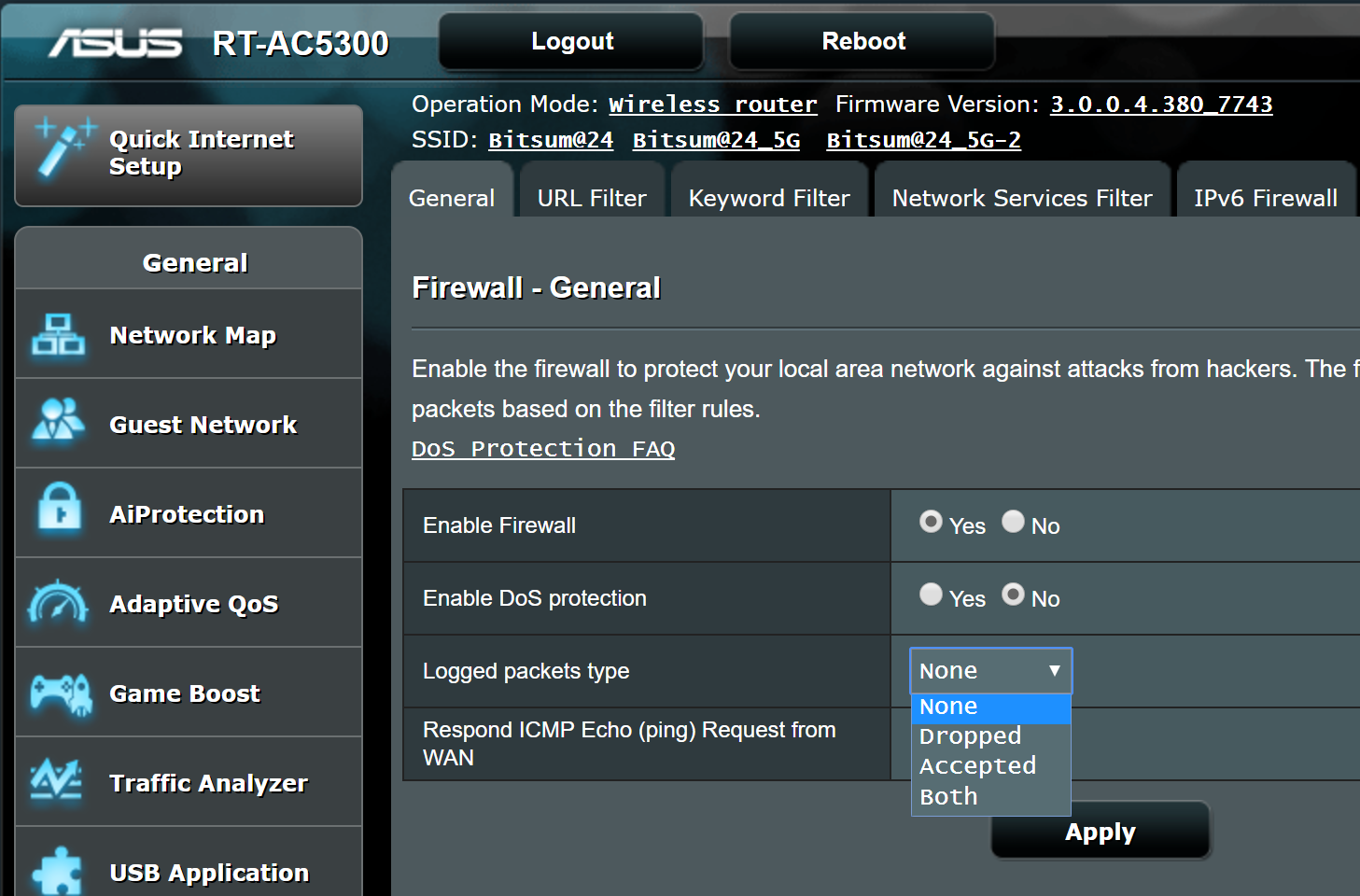This screenshot has width=1360, height=896.
Task: Set Enable Firewall to No
Action: [1014, 522]
